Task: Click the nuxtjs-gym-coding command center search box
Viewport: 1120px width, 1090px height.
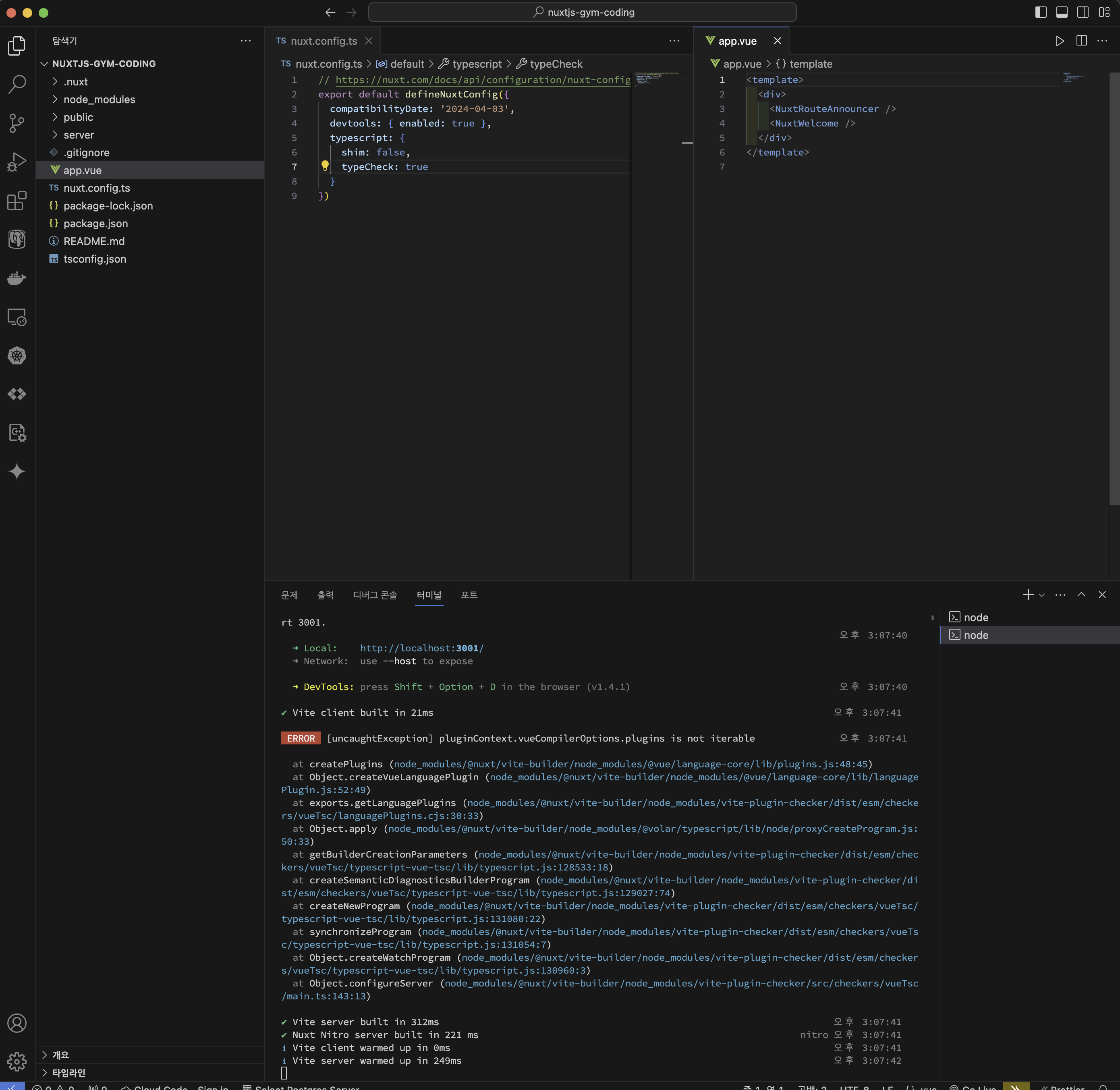Action: (582, 12)
